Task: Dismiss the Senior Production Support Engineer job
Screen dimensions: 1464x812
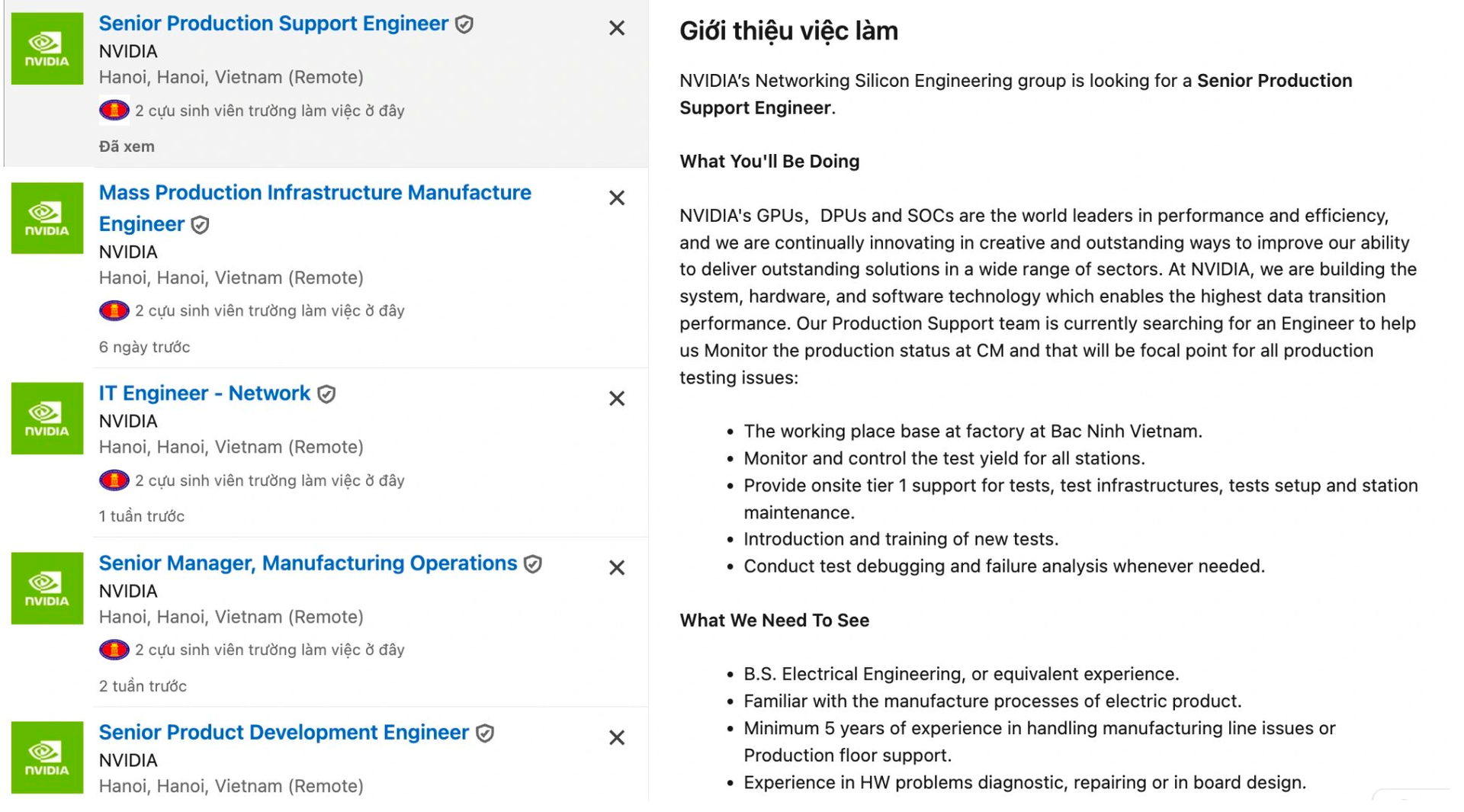Action: 617,28
